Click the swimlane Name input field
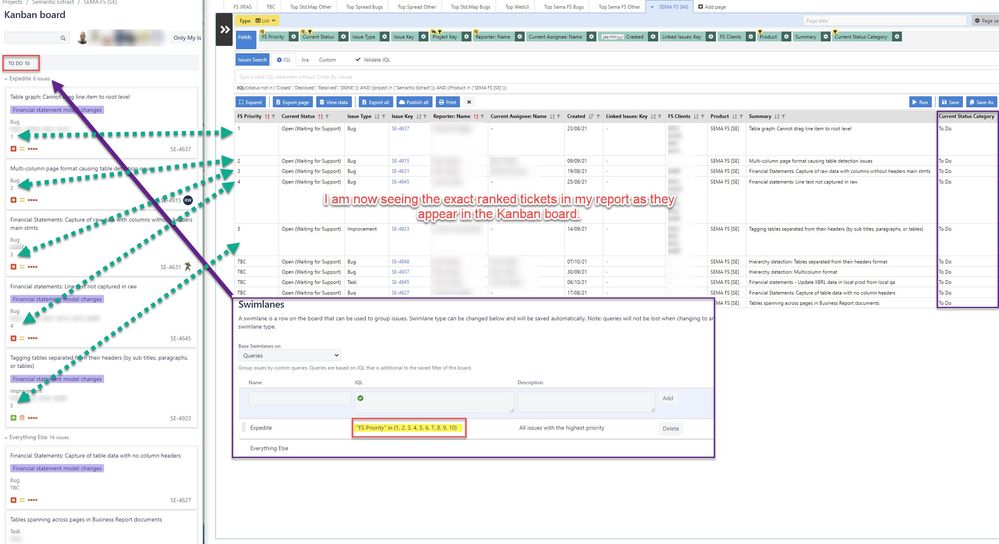This screenshot has width=999, height=544. [x=299, y=399]
